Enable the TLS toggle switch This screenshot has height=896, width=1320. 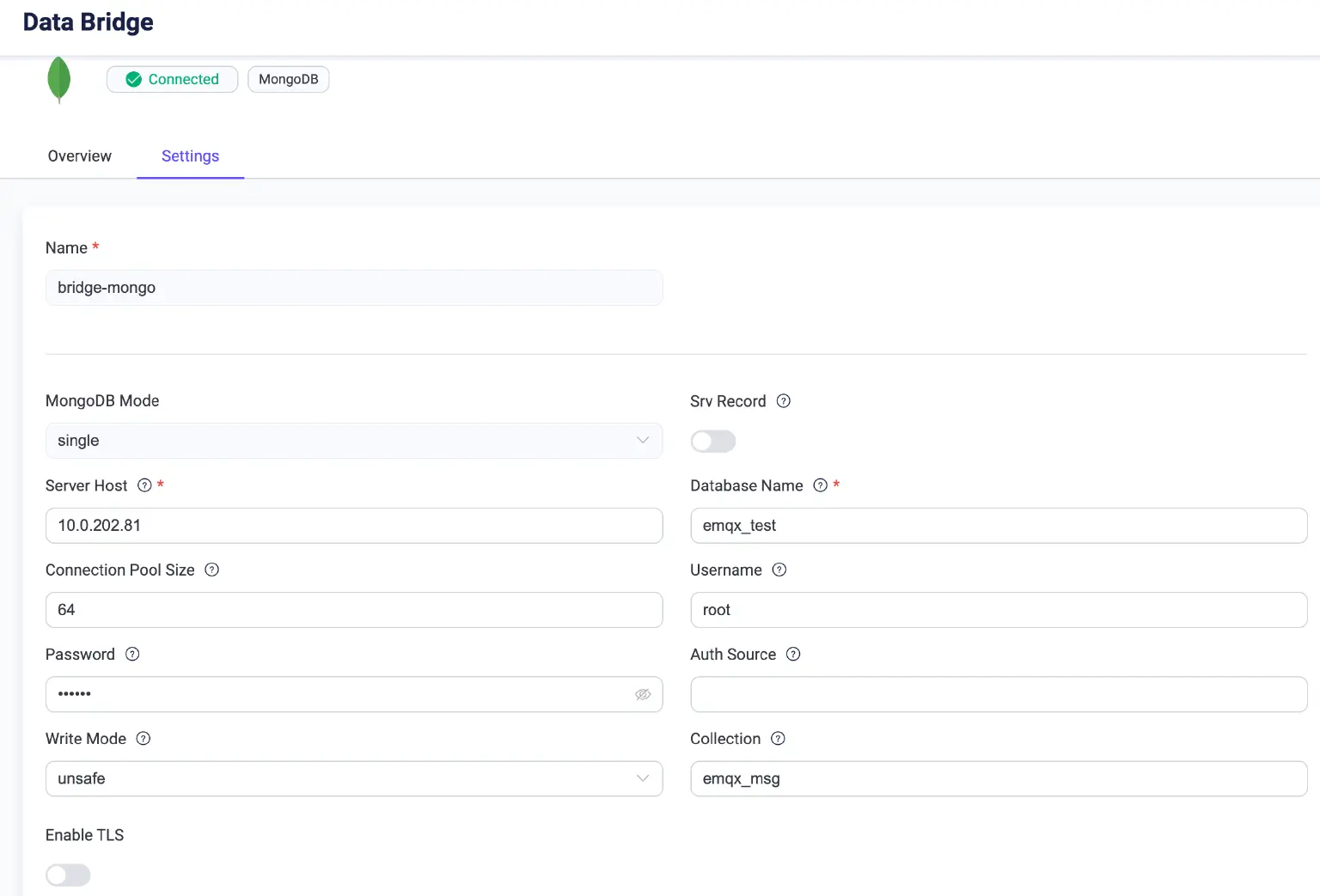(x=68, y=875)
